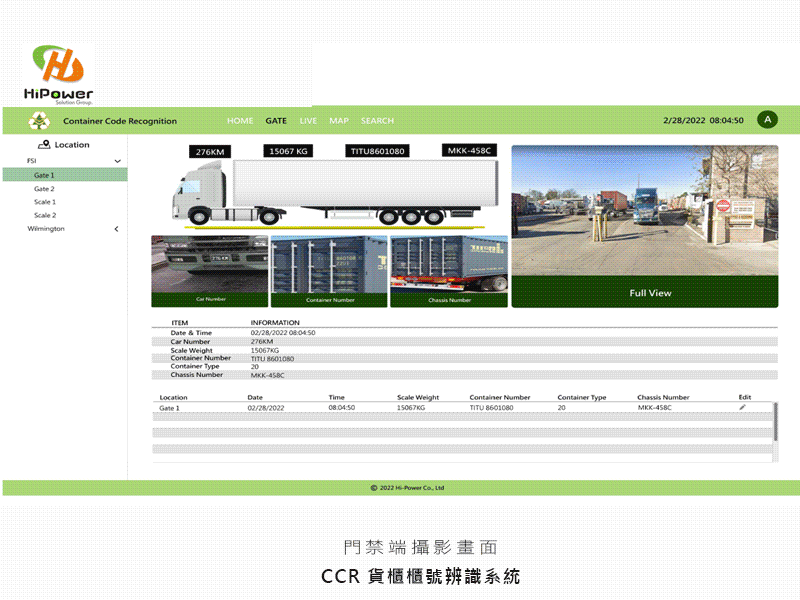Screen dimensions: 800x600
Task: Select Gate 2 in the sidebar
Action: click(44, 189)
